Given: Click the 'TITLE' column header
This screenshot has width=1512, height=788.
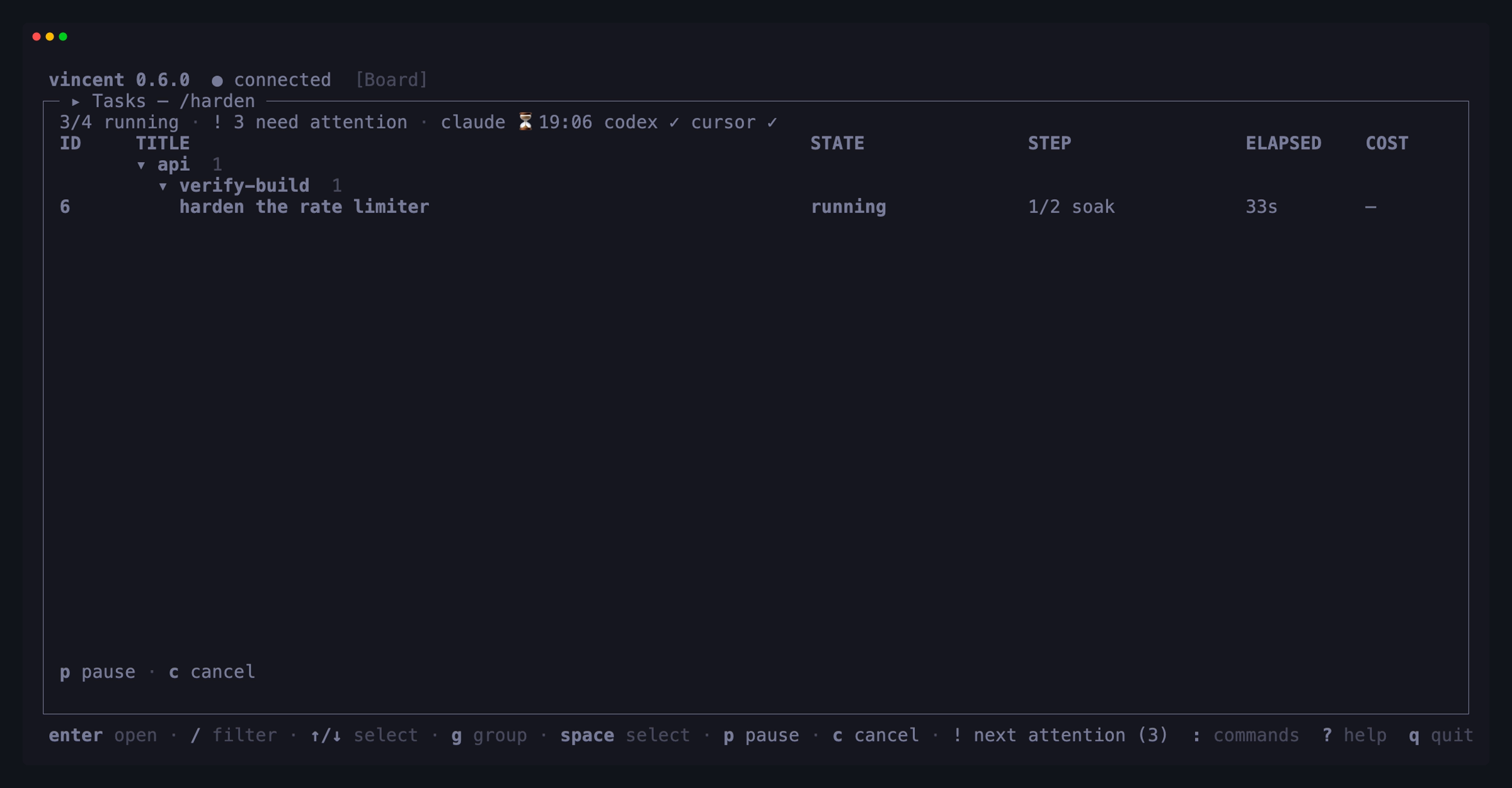Looking at the screenshot, I should pyautogui.click(x=163, y=144).
